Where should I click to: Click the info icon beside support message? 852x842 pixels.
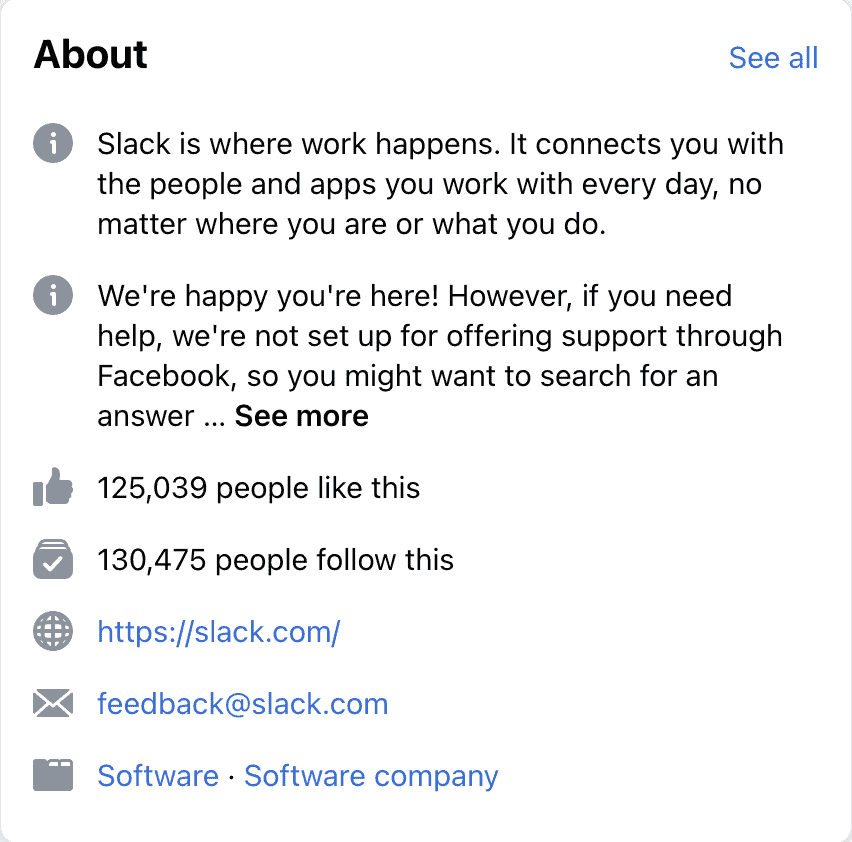click(53, 295)
